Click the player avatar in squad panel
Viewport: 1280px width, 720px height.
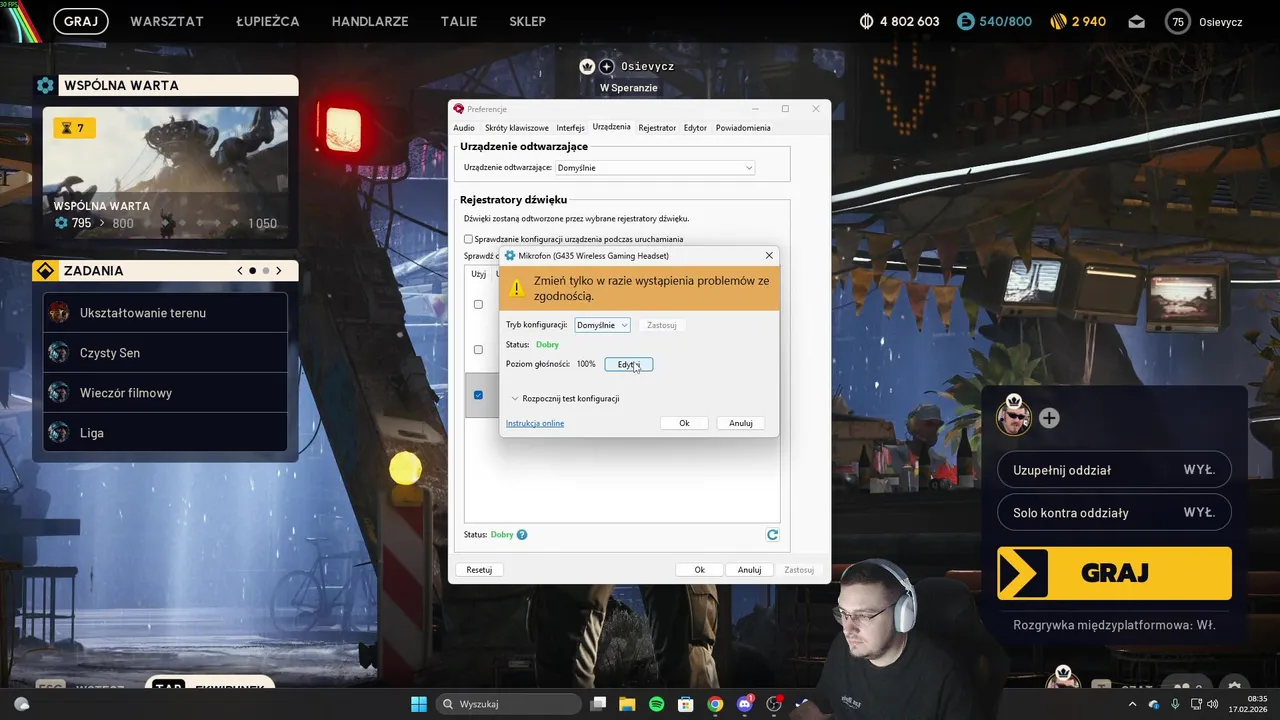coord(1014,416)
